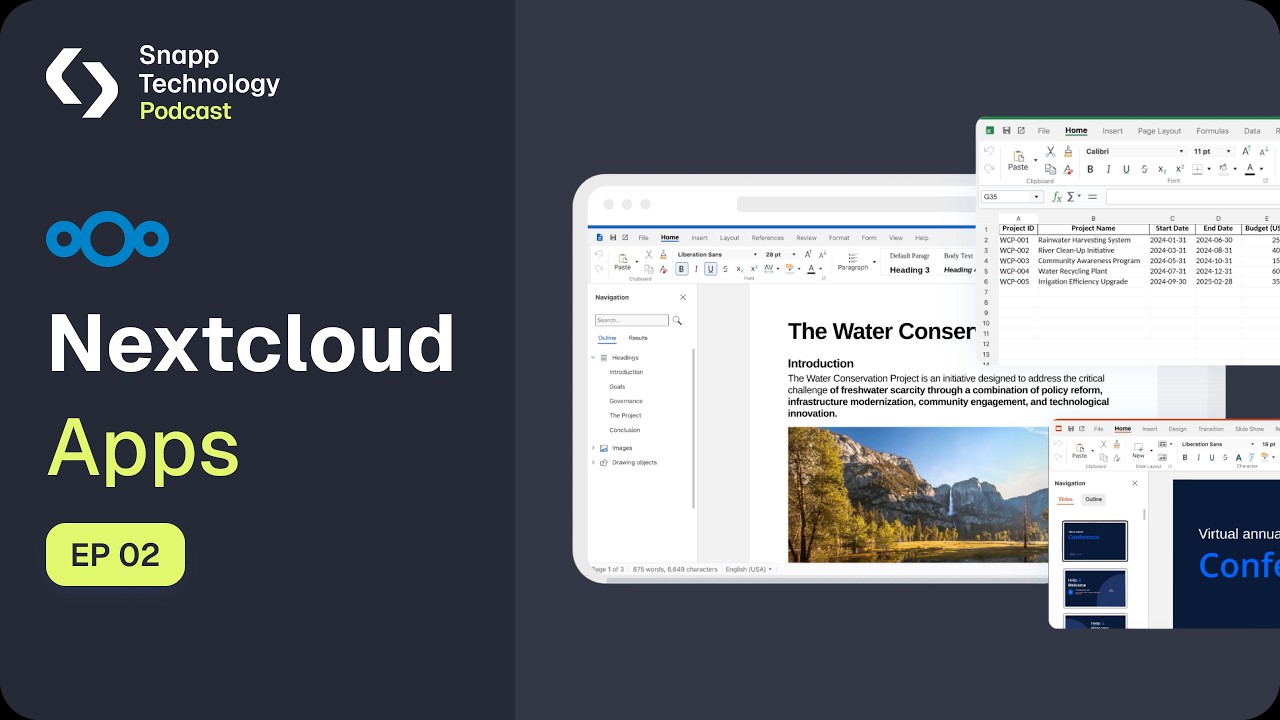1280x720 pixels.
Task: Click the Save icon in the presentation window
Action: point(1071,428)
